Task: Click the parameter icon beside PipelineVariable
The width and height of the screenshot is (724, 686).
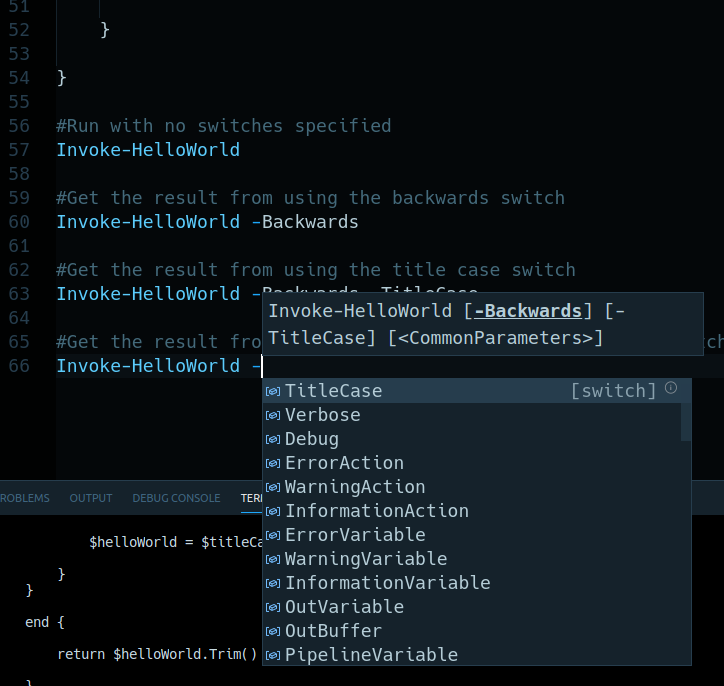Action: click(x=272, y=655)
